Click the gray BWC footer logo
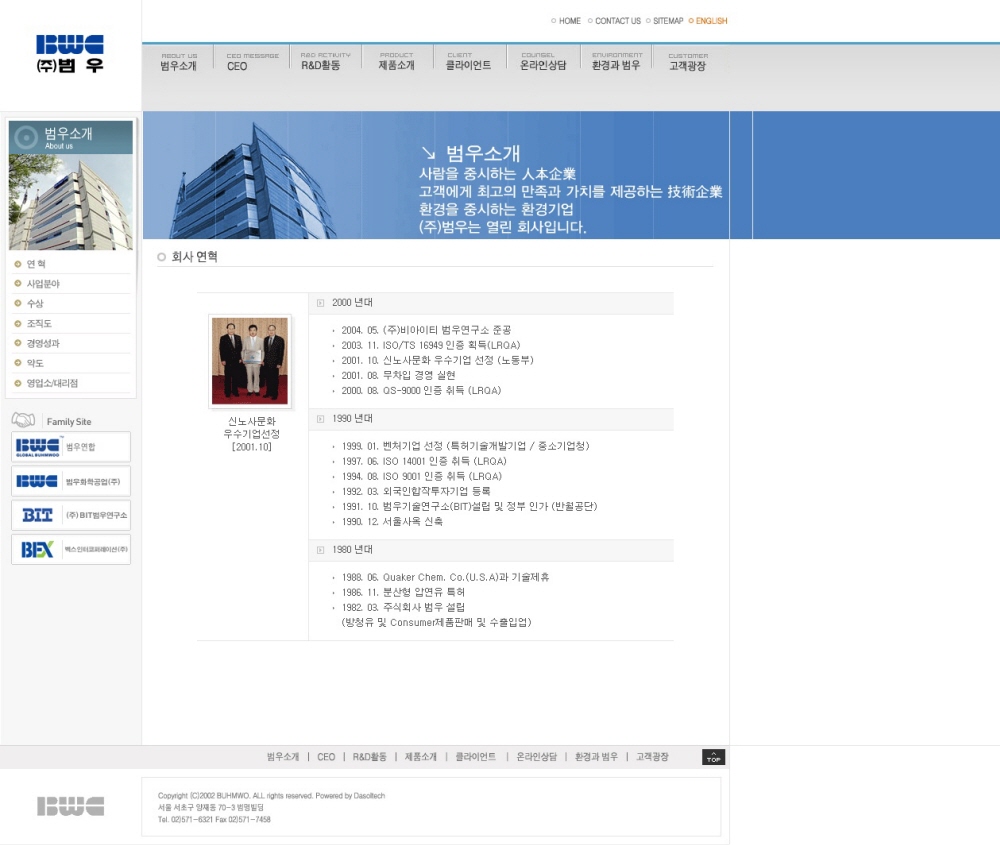Screen dimensions: 1000x845 coord(70,806)
